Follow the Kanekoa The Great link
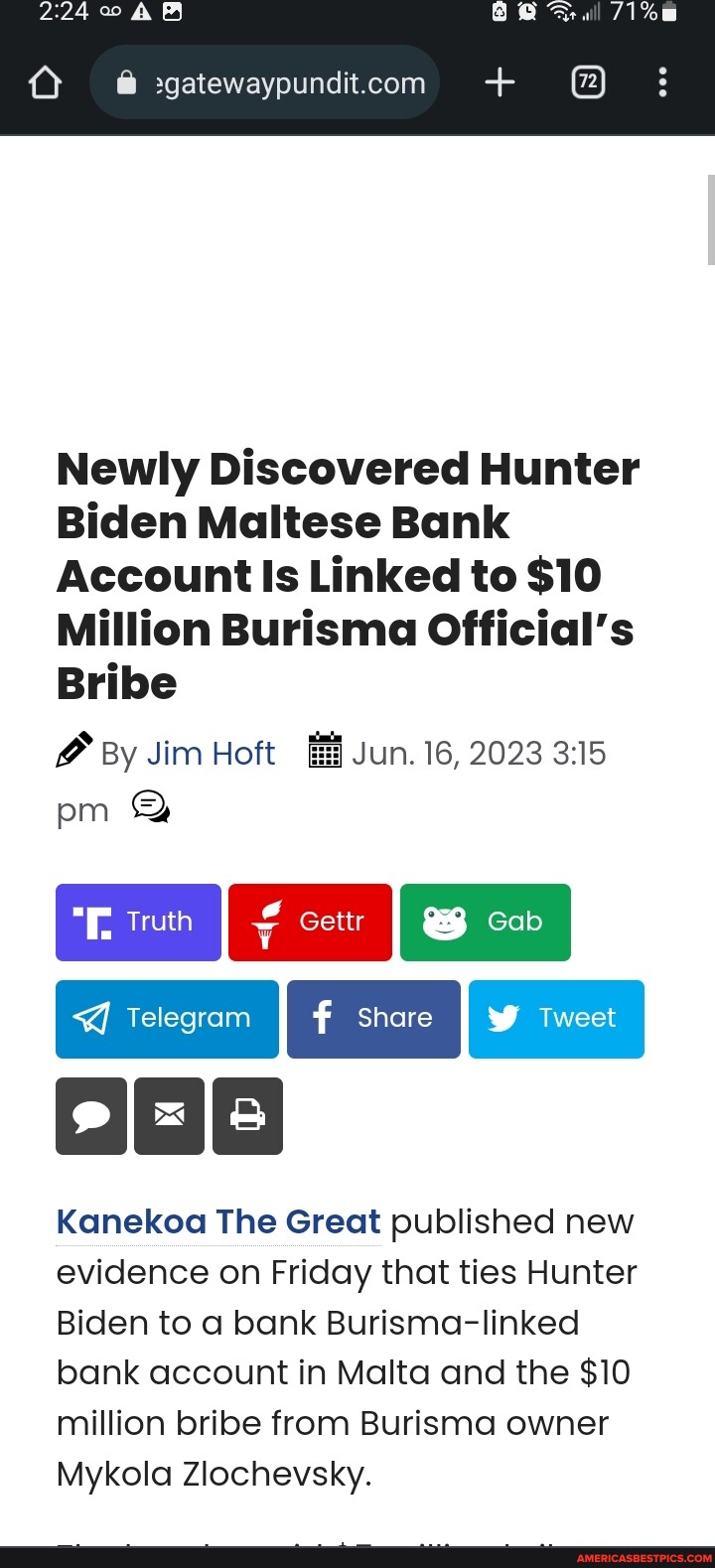The width and height of the screenshot is (715, 1568). [217, 1221]
